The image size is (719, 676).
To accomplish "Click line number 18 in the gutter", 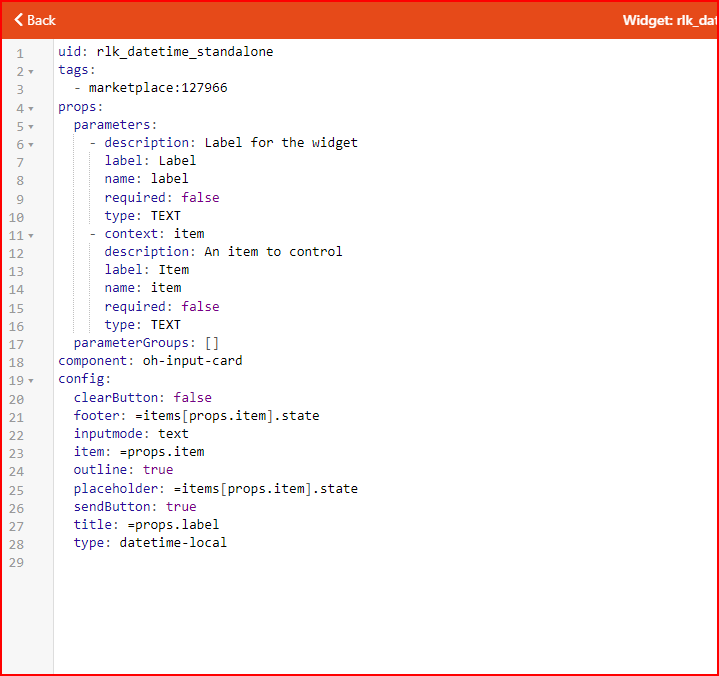I will tap(19, 361).
